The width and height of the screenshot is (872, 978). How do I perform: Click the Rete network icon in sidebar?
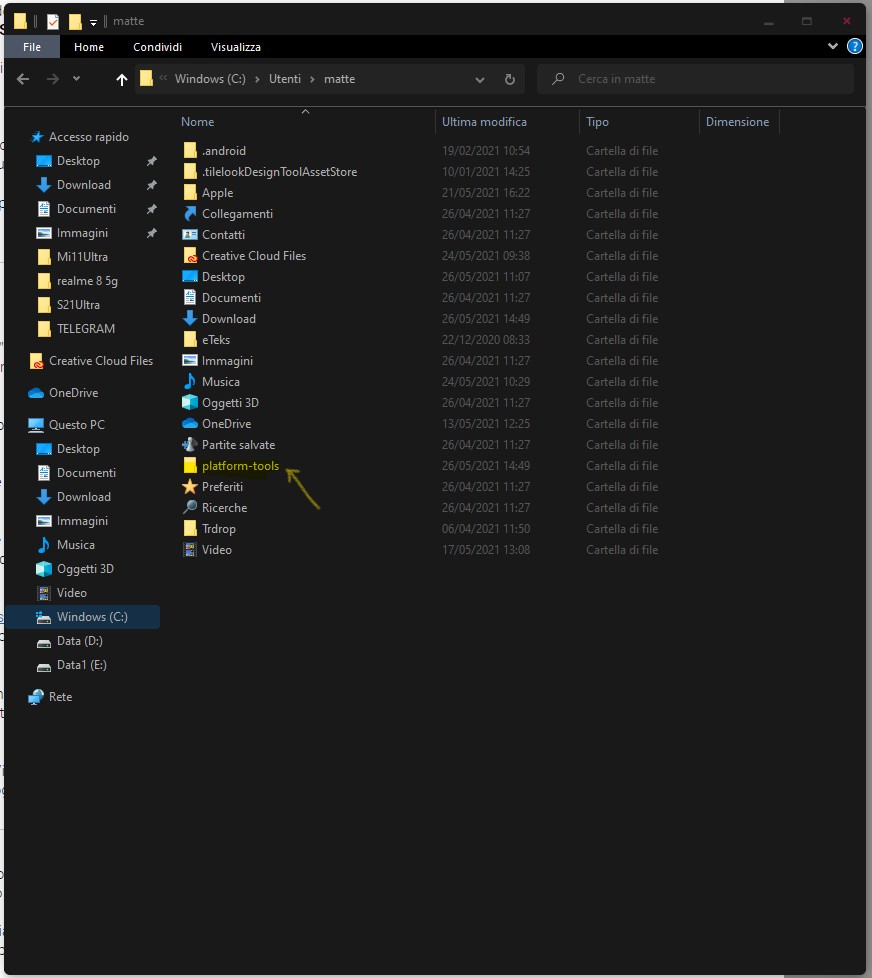tap(37, 697)
